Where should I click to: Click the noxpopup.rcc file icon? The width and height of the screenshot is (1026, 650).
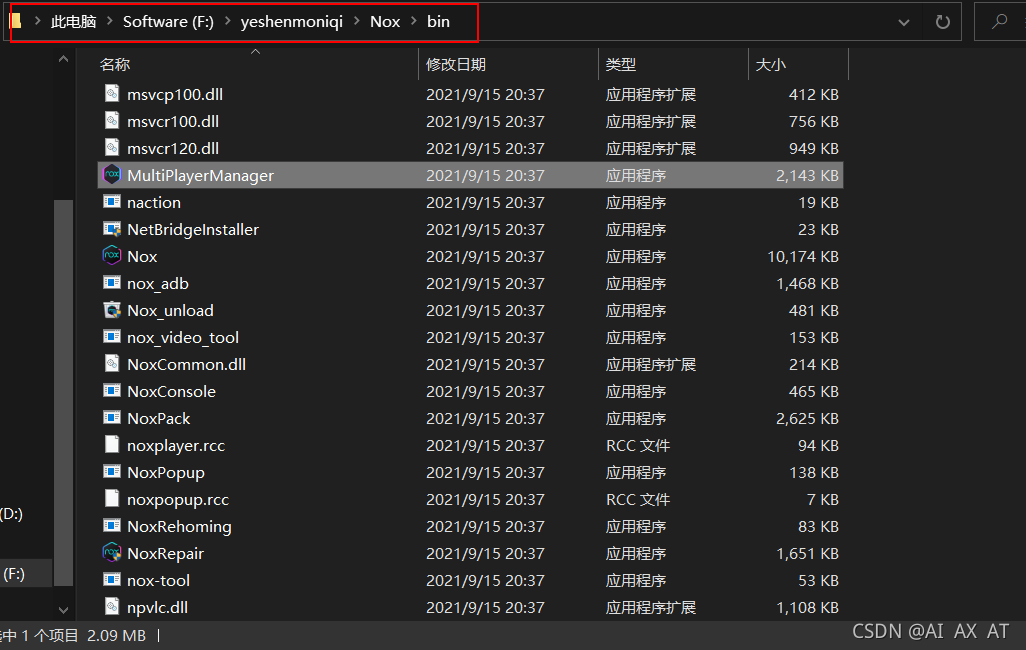point(112,499)
